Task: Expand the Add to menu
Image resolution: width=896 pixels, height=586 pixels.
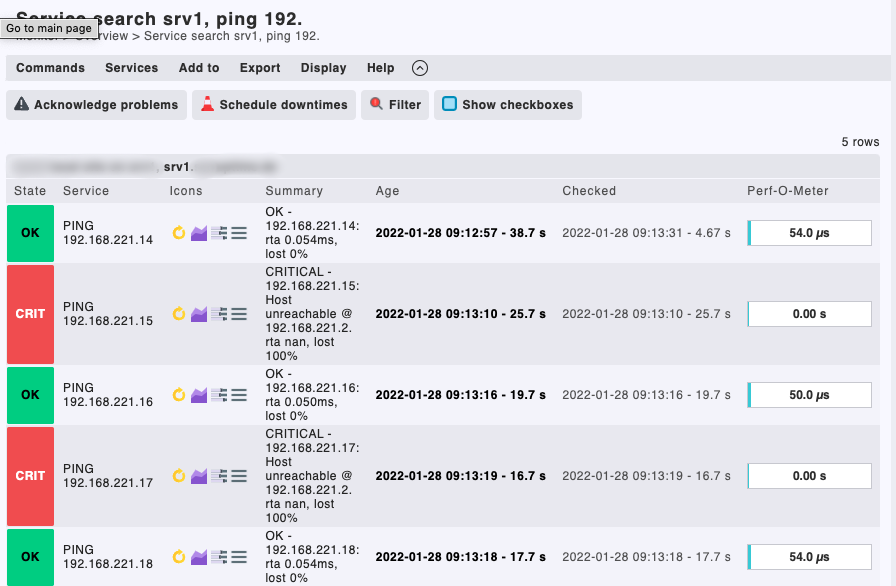Action: point(199,68)
